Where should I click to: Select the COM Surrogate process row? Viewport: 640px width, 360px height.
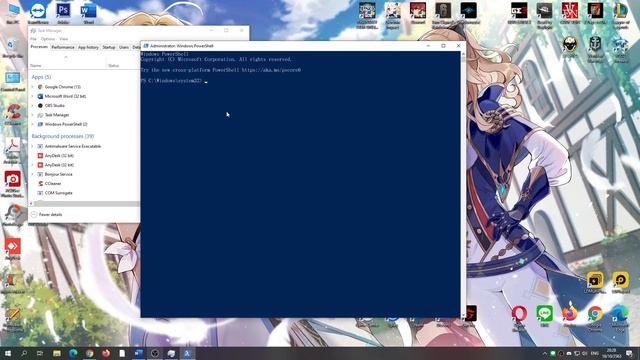(84, 193)
